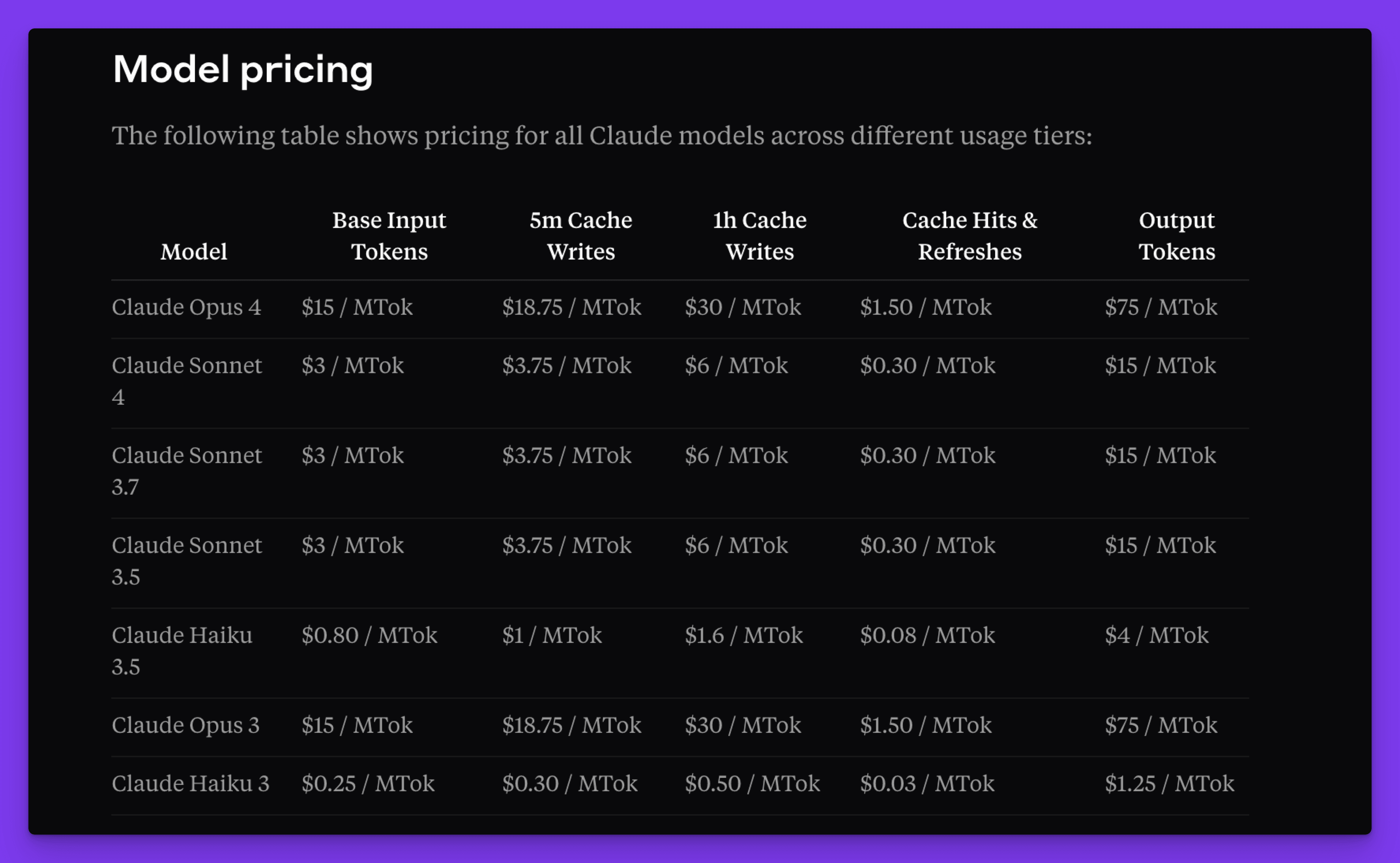Screen dimensions: 1400x863
Task: Select the 5m Cache Writes column header
Action: click(581, 236)
